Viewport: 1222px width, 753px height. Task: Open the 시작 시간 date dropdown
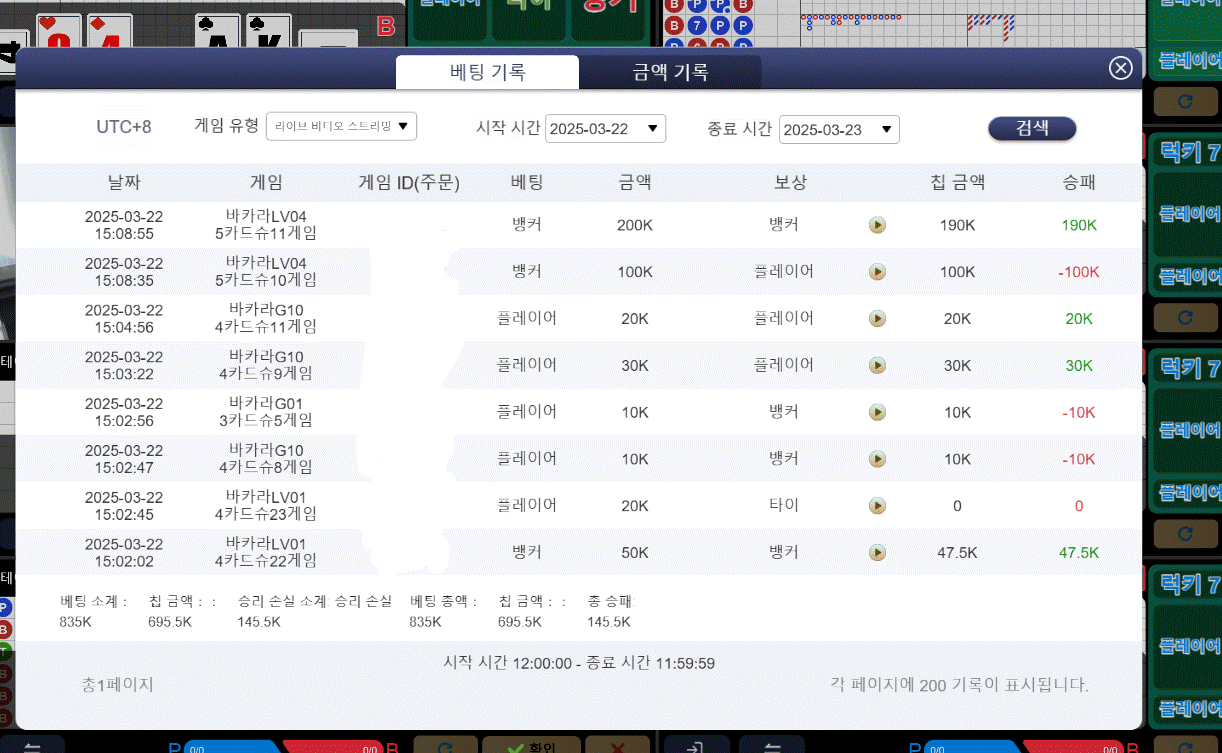[x=606, y=129]
